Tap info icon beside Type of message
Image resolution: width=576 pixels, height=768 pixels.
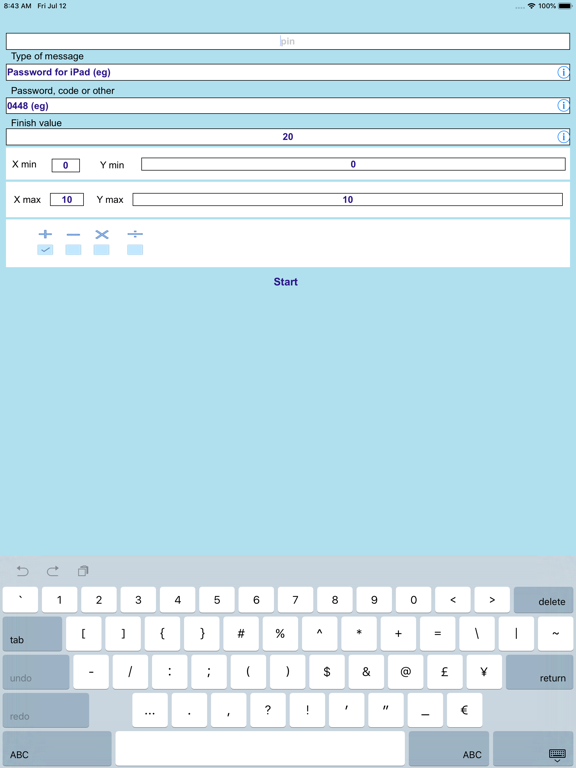click(x=563, y=72)
